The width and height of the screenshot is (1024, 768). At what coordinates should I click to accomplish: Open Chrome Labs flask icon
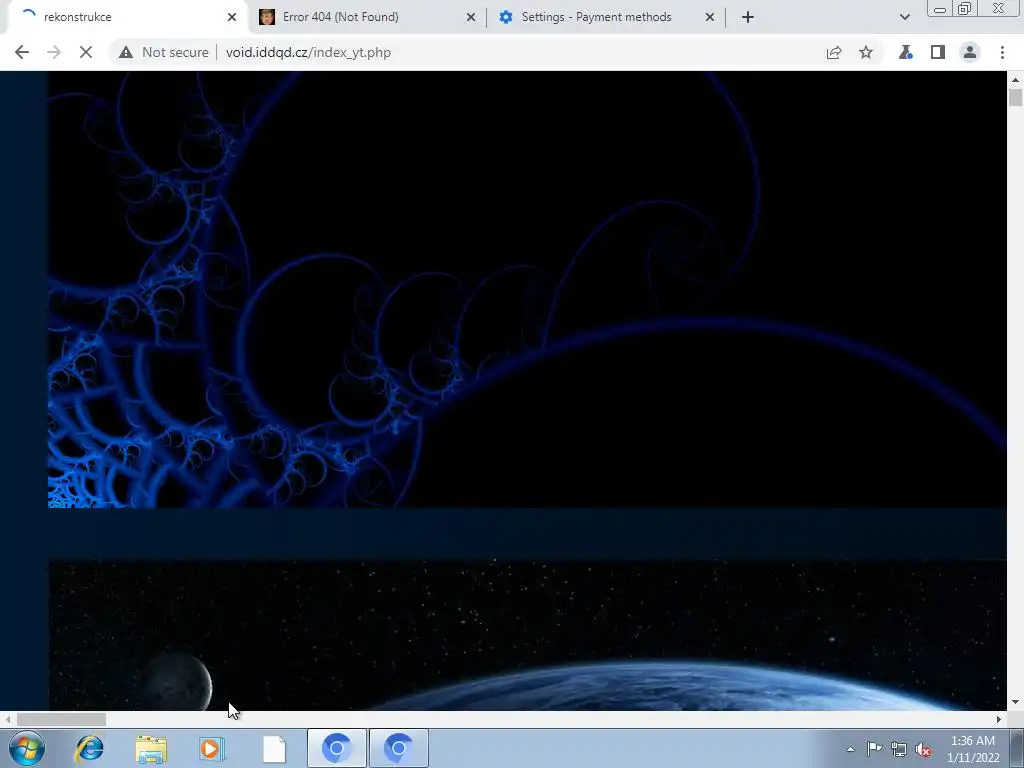pyautogui.click(x=905, y=52)
